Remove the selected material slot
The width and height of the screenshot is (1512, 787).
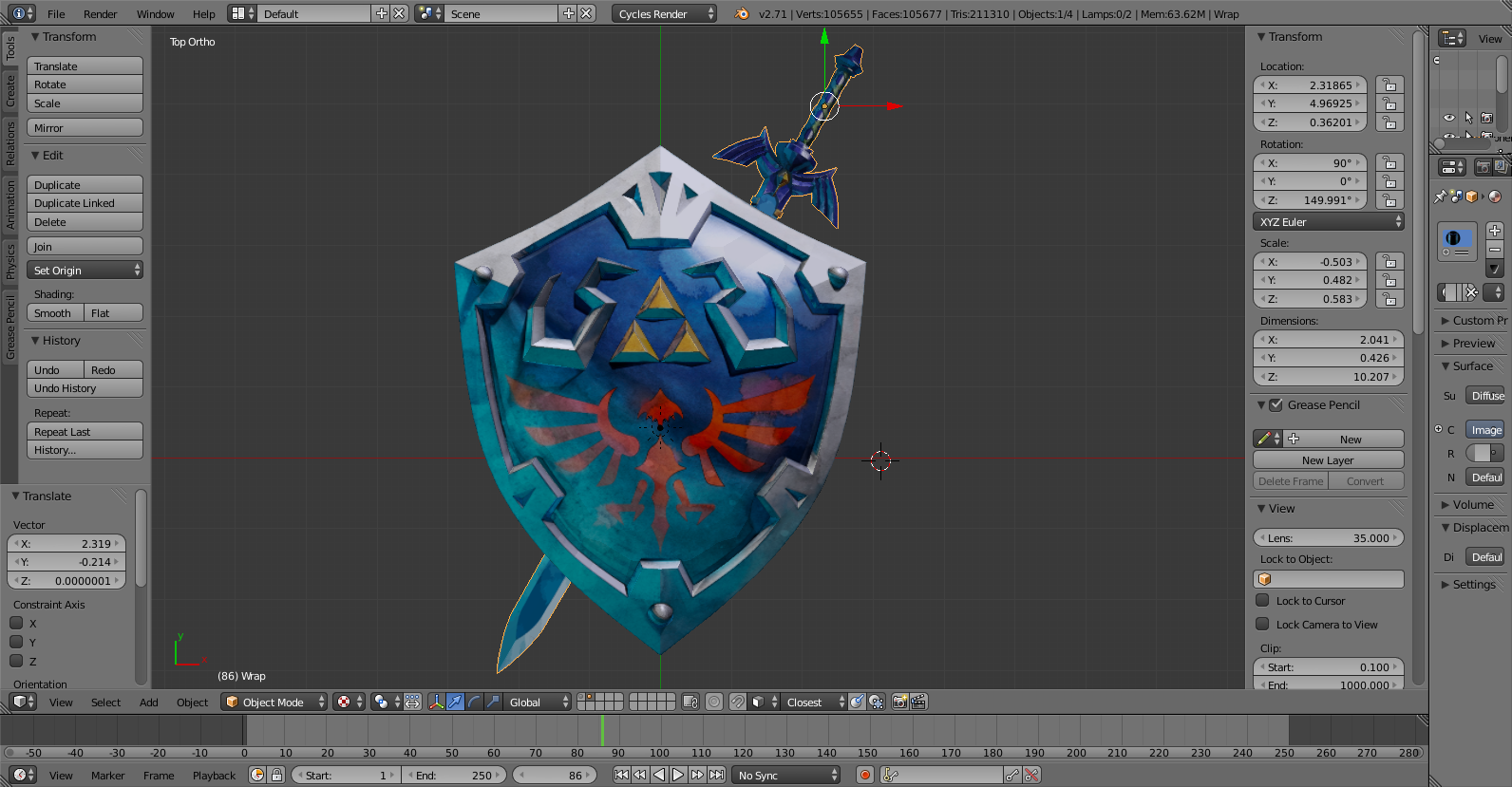point(1495,250)
